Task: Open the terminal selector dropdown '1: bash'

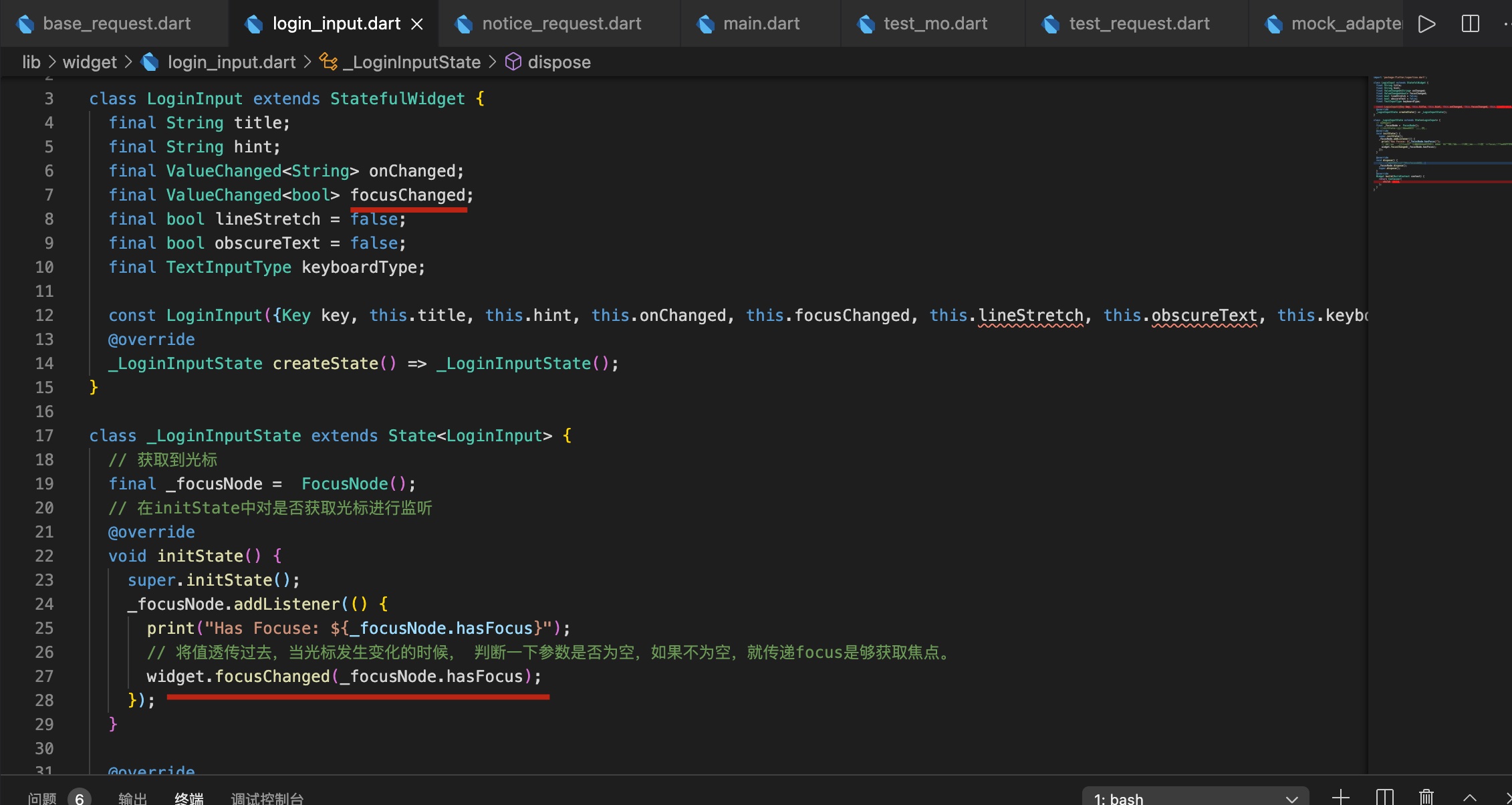Action: pyautogui.click(x=1195, y=797)
